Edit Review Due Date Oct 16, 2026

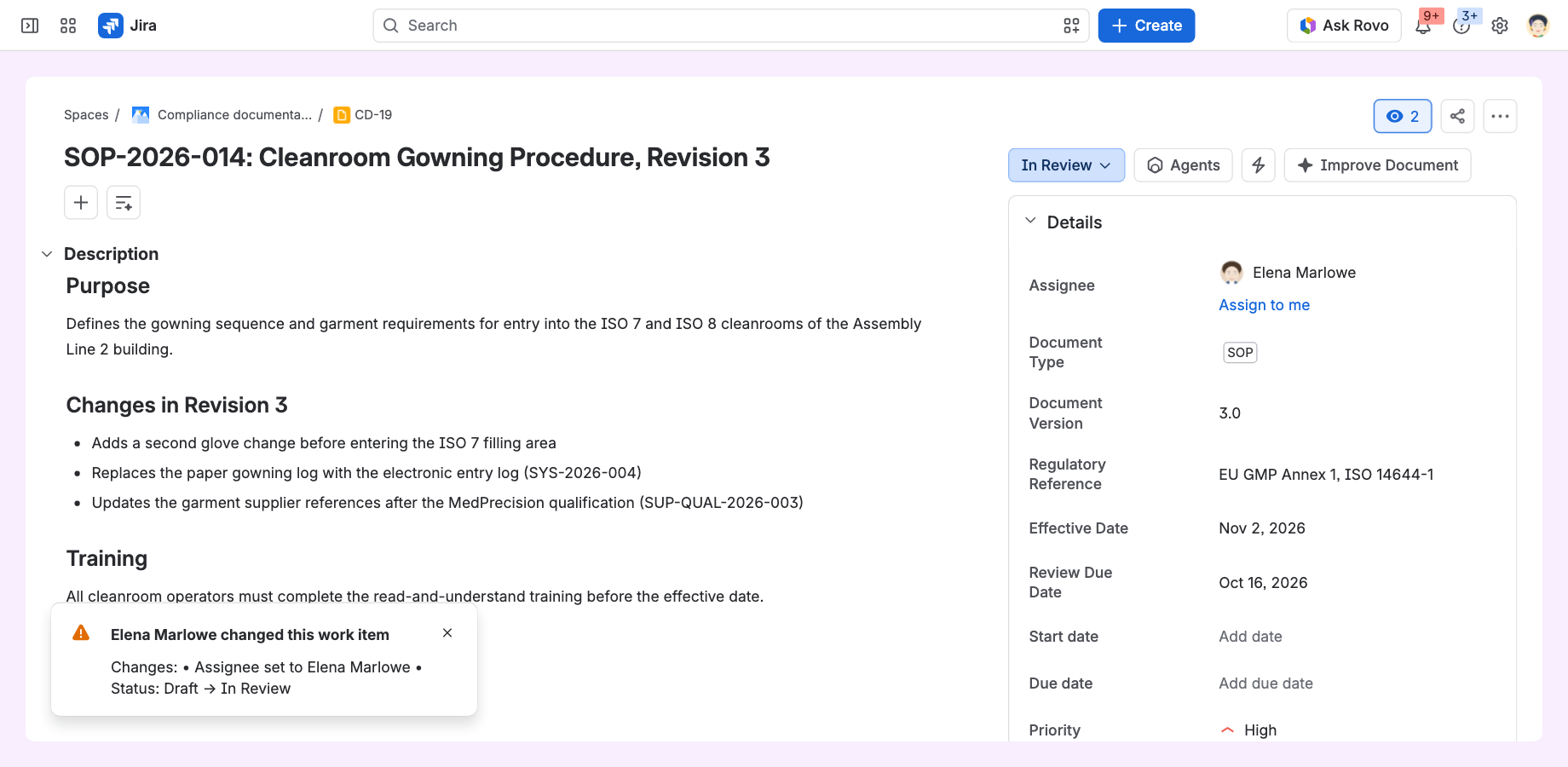[1263, 583]
